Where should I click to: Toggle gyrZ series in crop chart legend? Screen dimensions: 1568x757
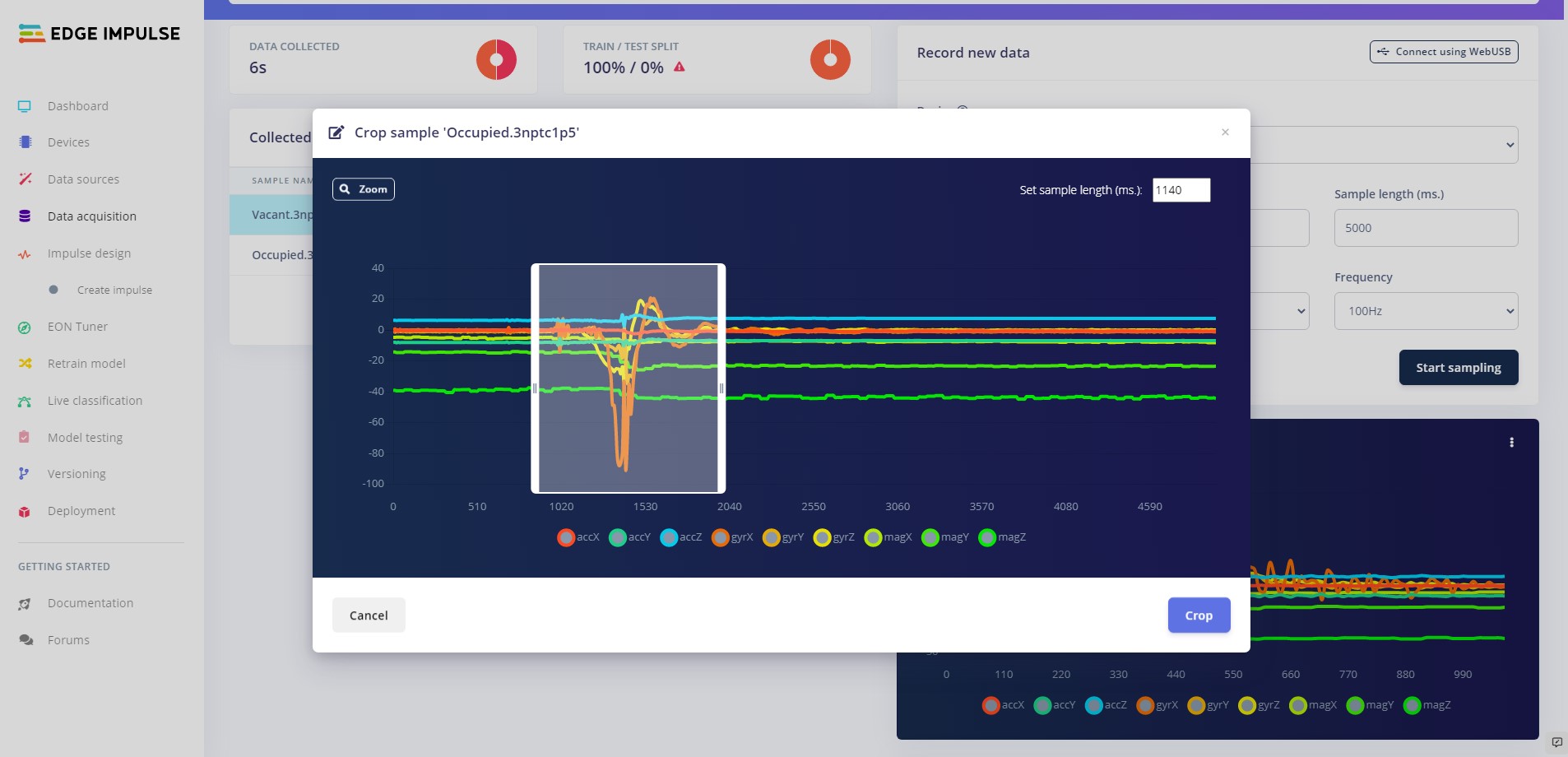point(834,537)
